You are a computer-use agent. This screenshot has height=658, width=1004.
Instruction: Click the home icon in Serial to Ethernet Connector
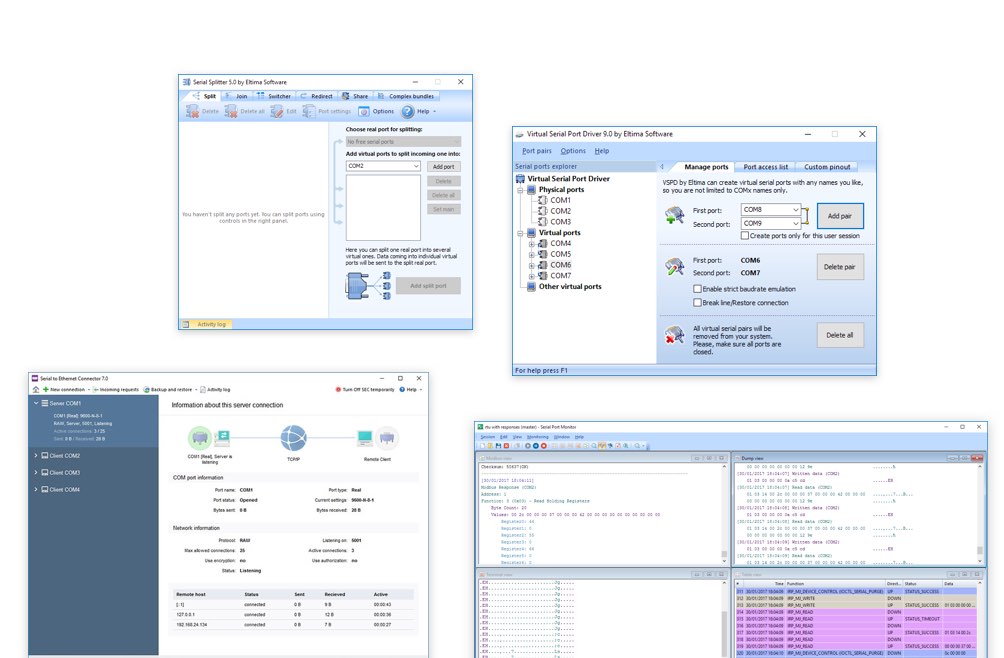pos(36,389)
